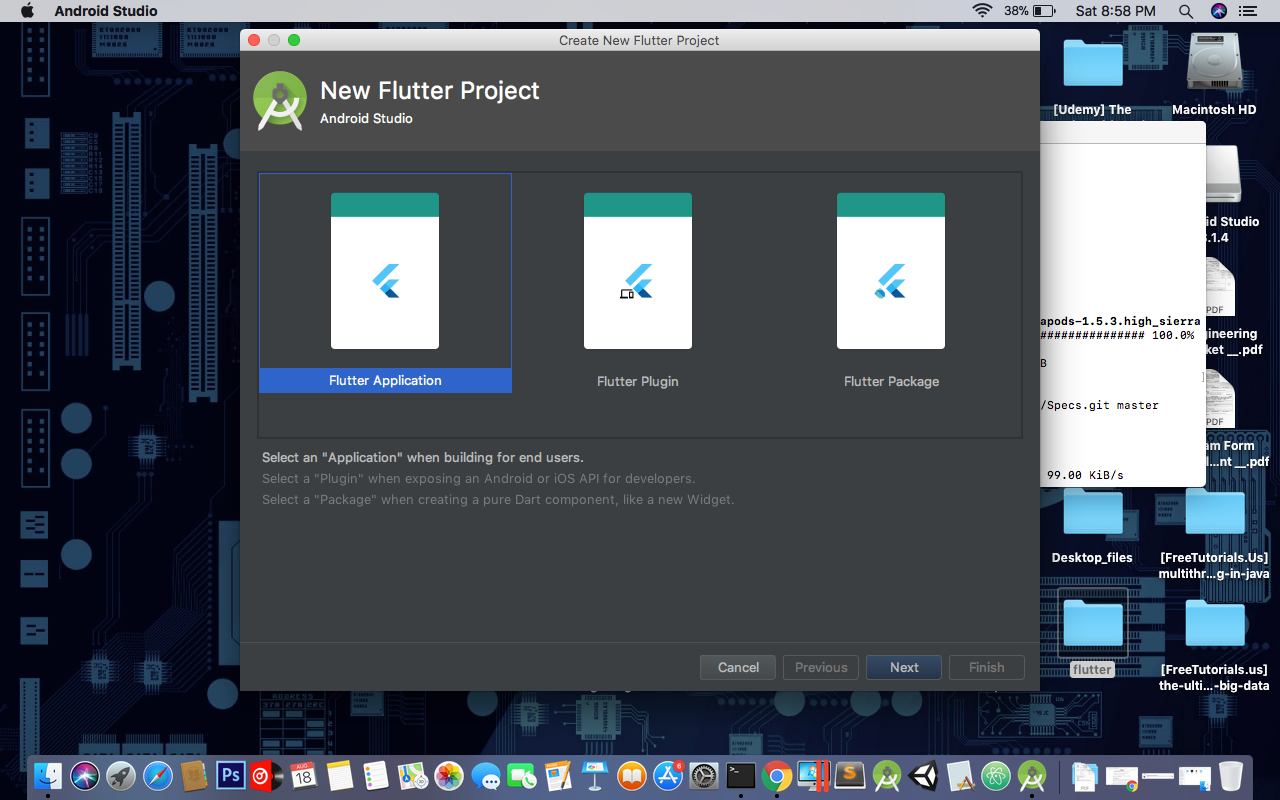Cancel the new Flutter project wizard
Screen dimensions: 1280x800
[x=737, y=667]
